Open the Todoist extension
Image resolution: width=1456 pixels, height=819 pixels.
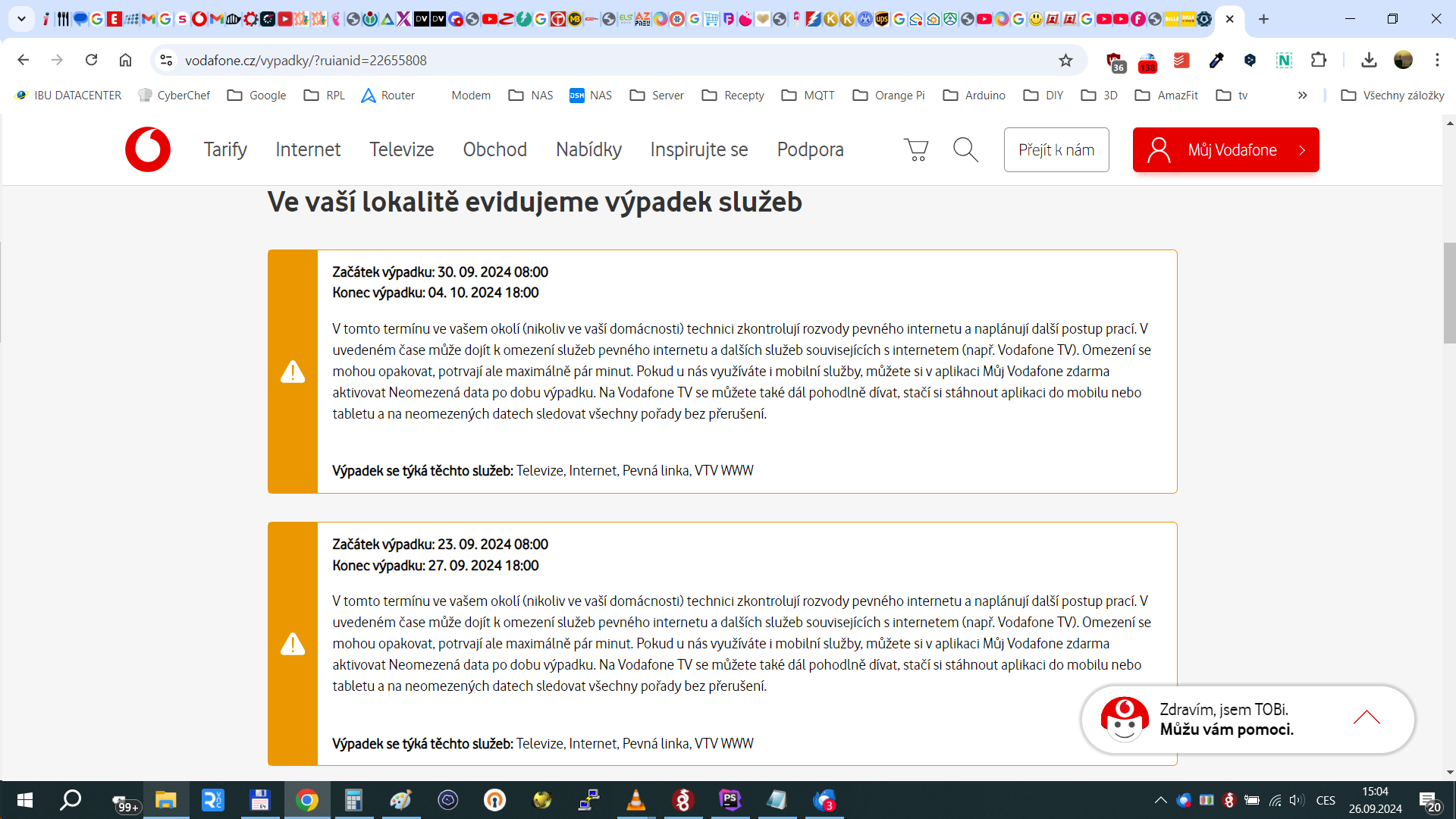point(1181,60)
